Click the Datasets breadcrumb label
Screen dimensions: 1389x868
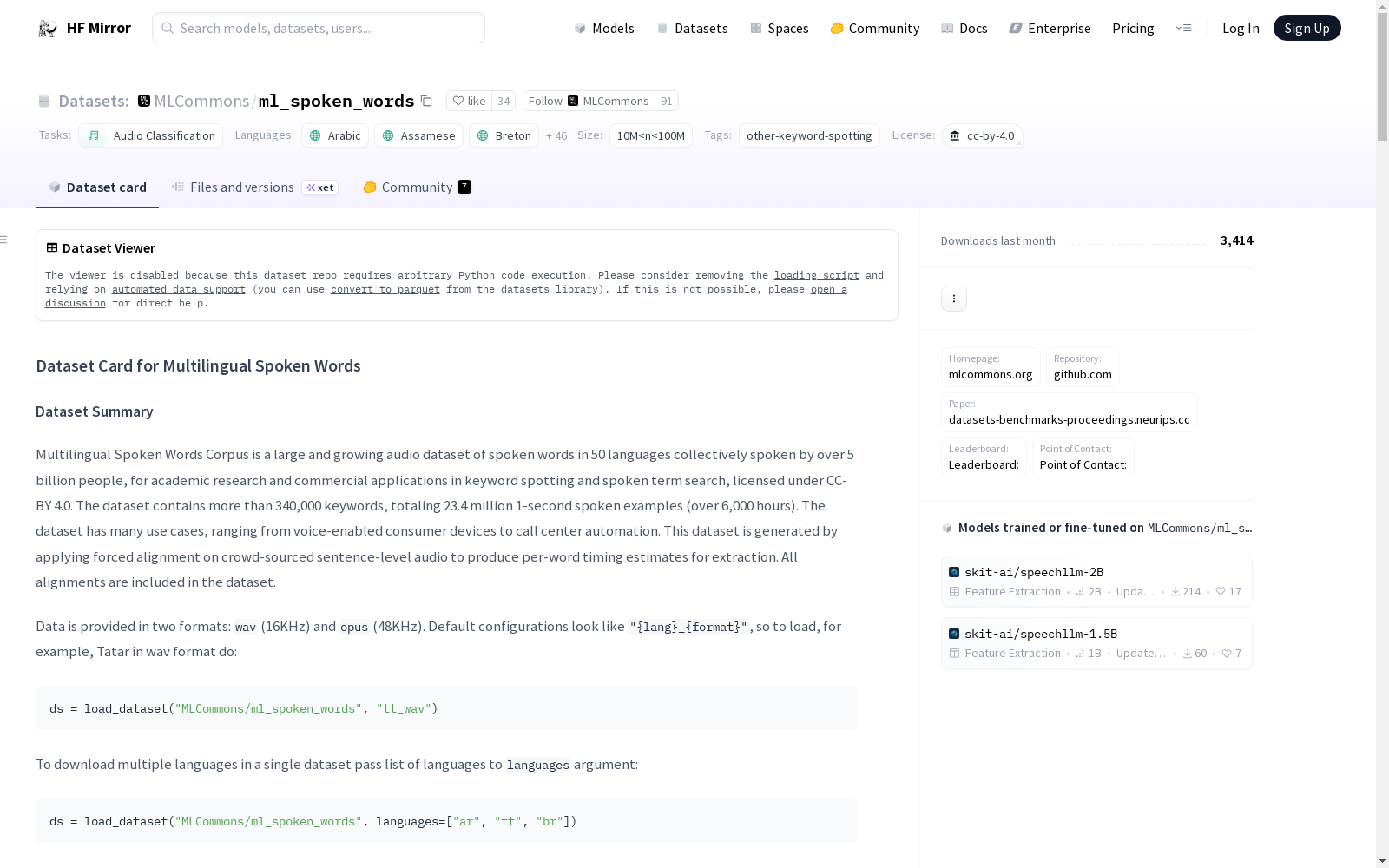(94, 101)
